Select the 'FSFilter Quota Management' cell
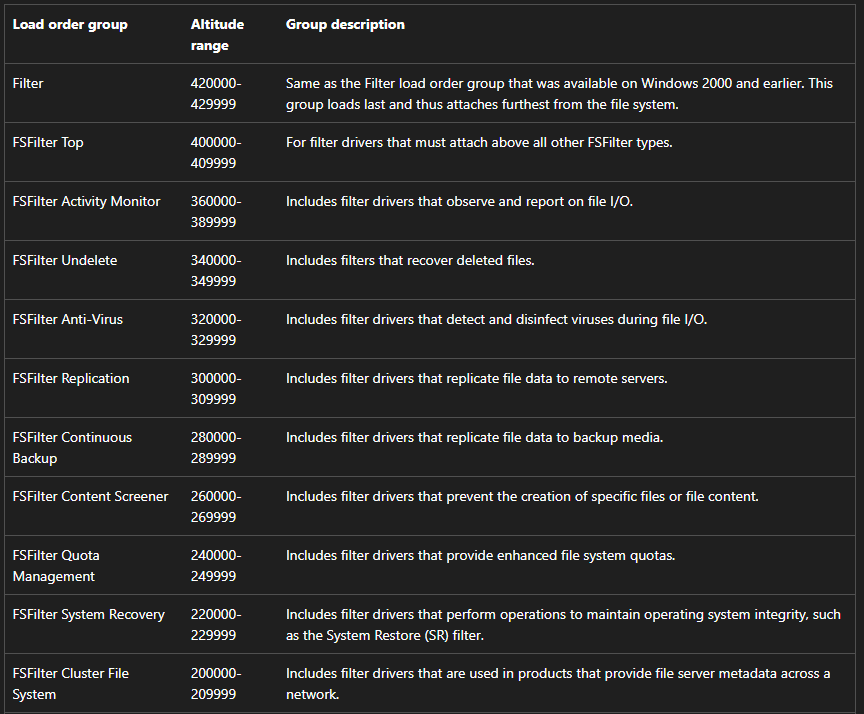The image size is (864, 714). (x=56, y=565)
